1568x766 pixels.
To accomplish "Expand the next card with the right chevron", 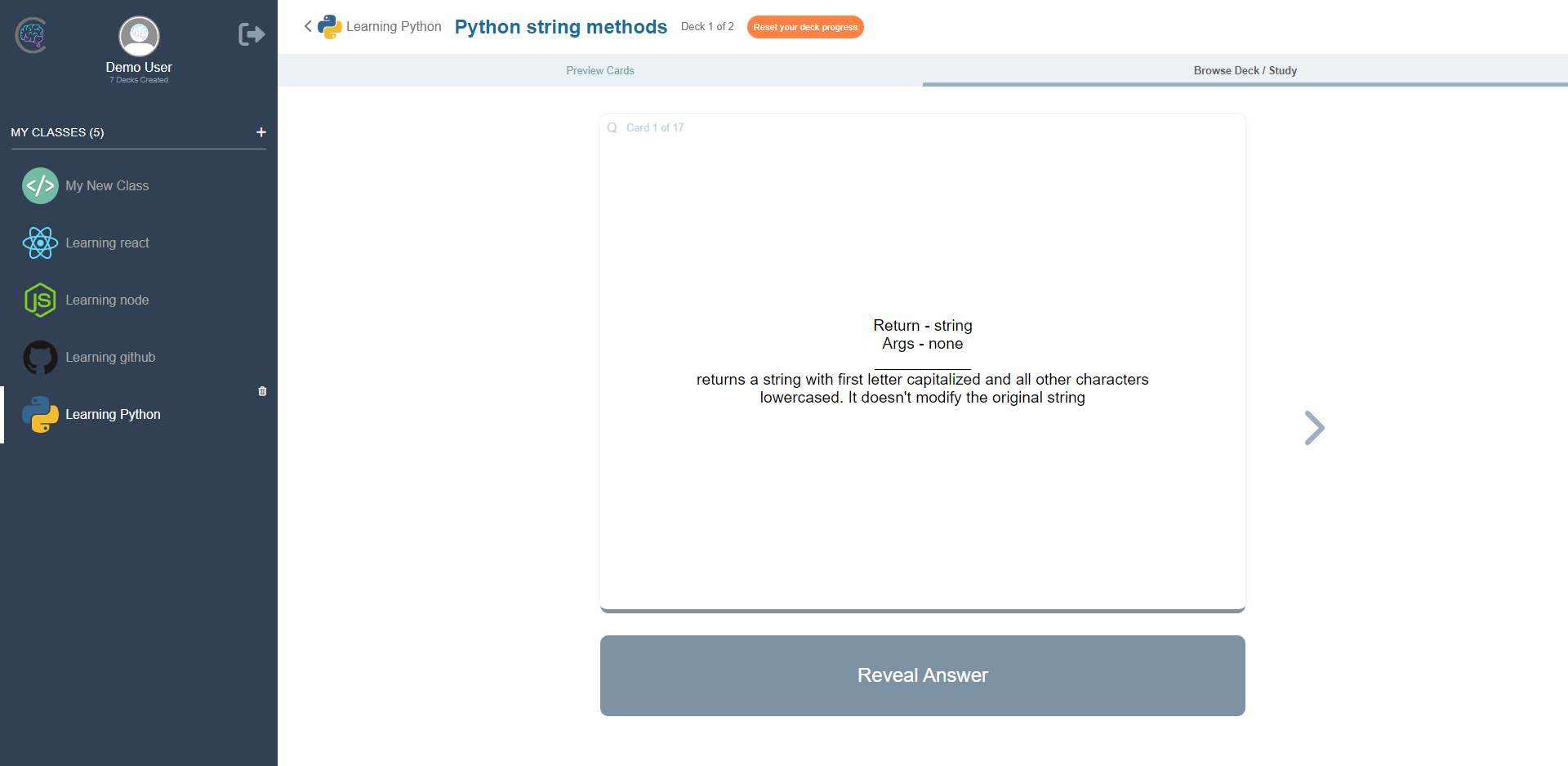I will (1314, 427).
